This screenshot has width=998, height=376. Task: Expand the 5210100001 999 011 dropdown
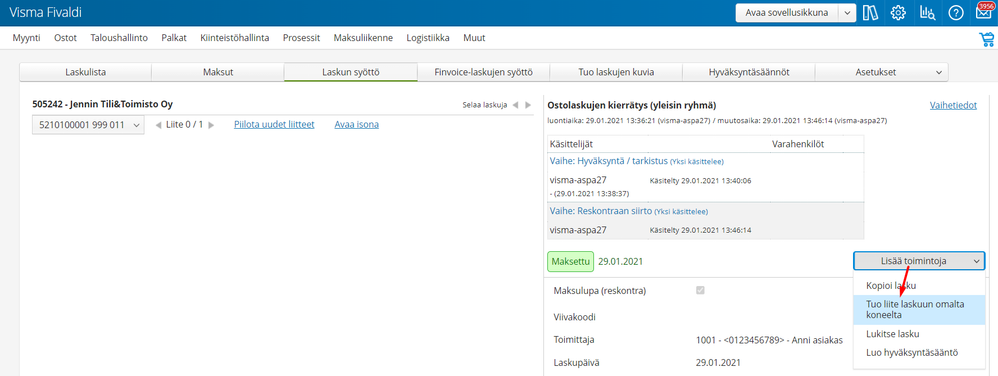88,125
